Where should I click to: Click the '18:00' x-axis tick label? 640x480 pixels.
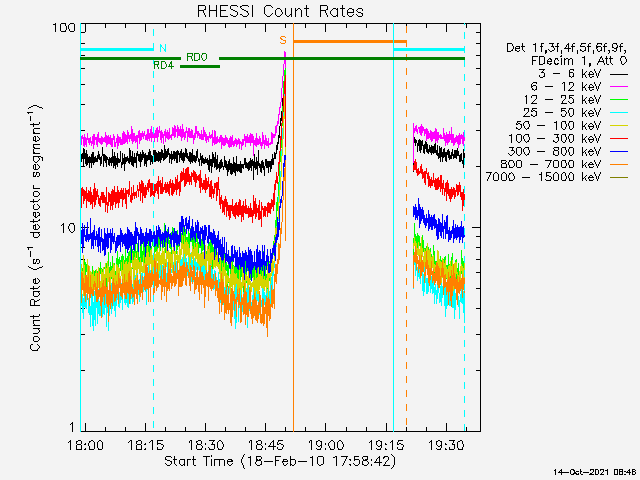tap(85, 445)
